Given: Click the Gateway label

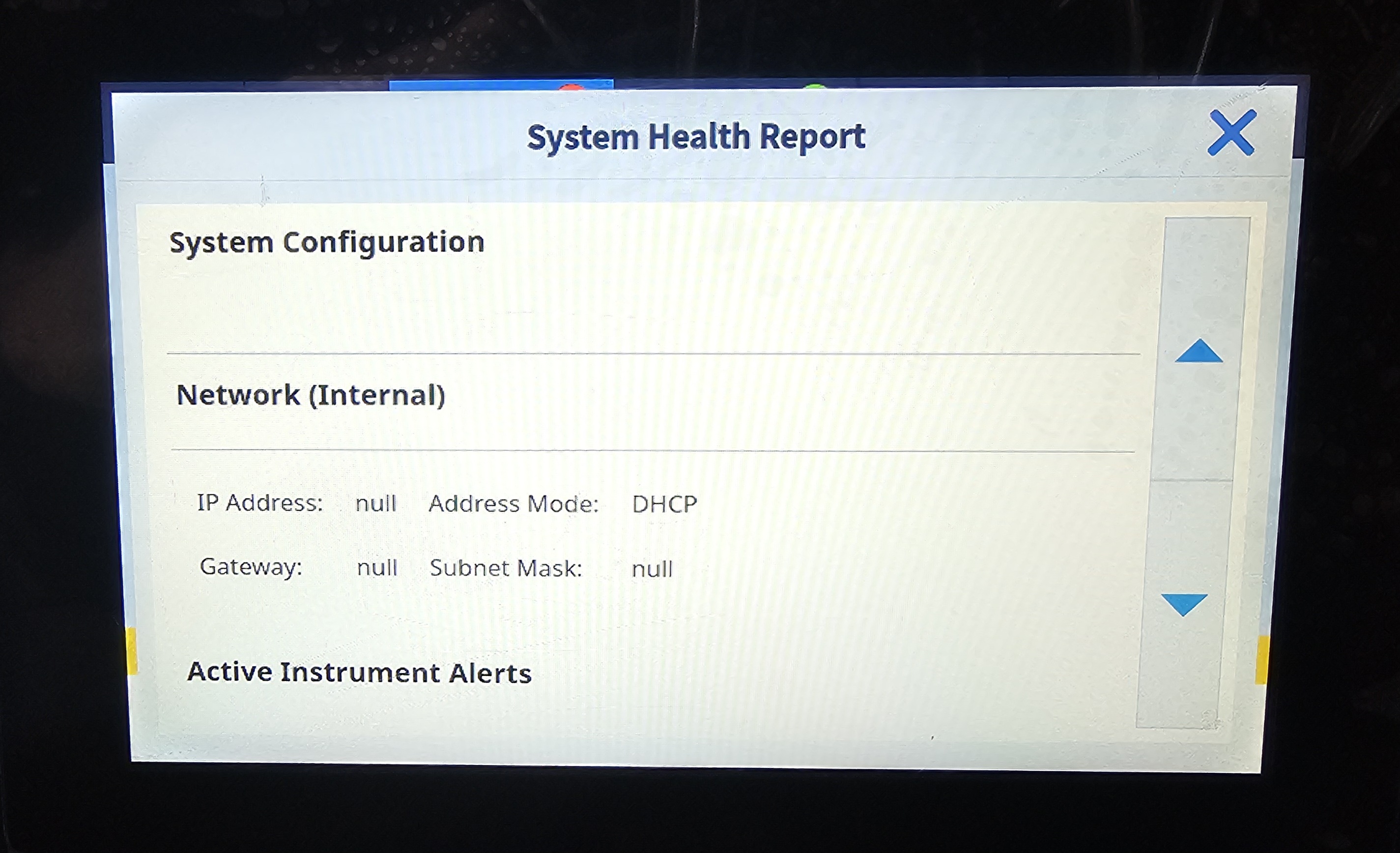Looking at the screenshot, I should (x=251, y=567).
